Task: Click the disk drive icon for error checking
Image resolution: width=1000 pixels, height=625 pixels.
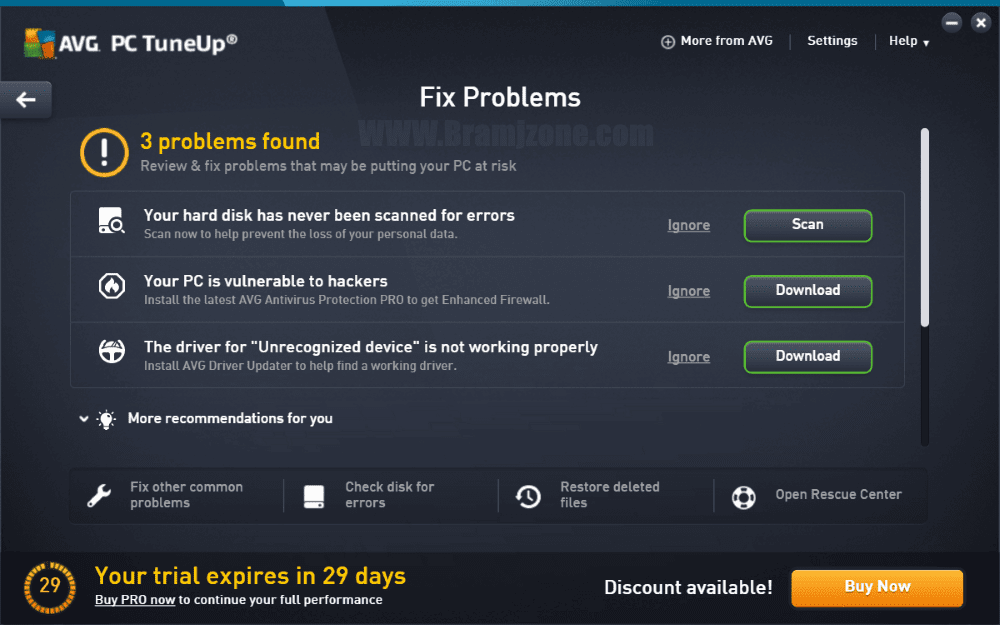Action: (314, 496)
